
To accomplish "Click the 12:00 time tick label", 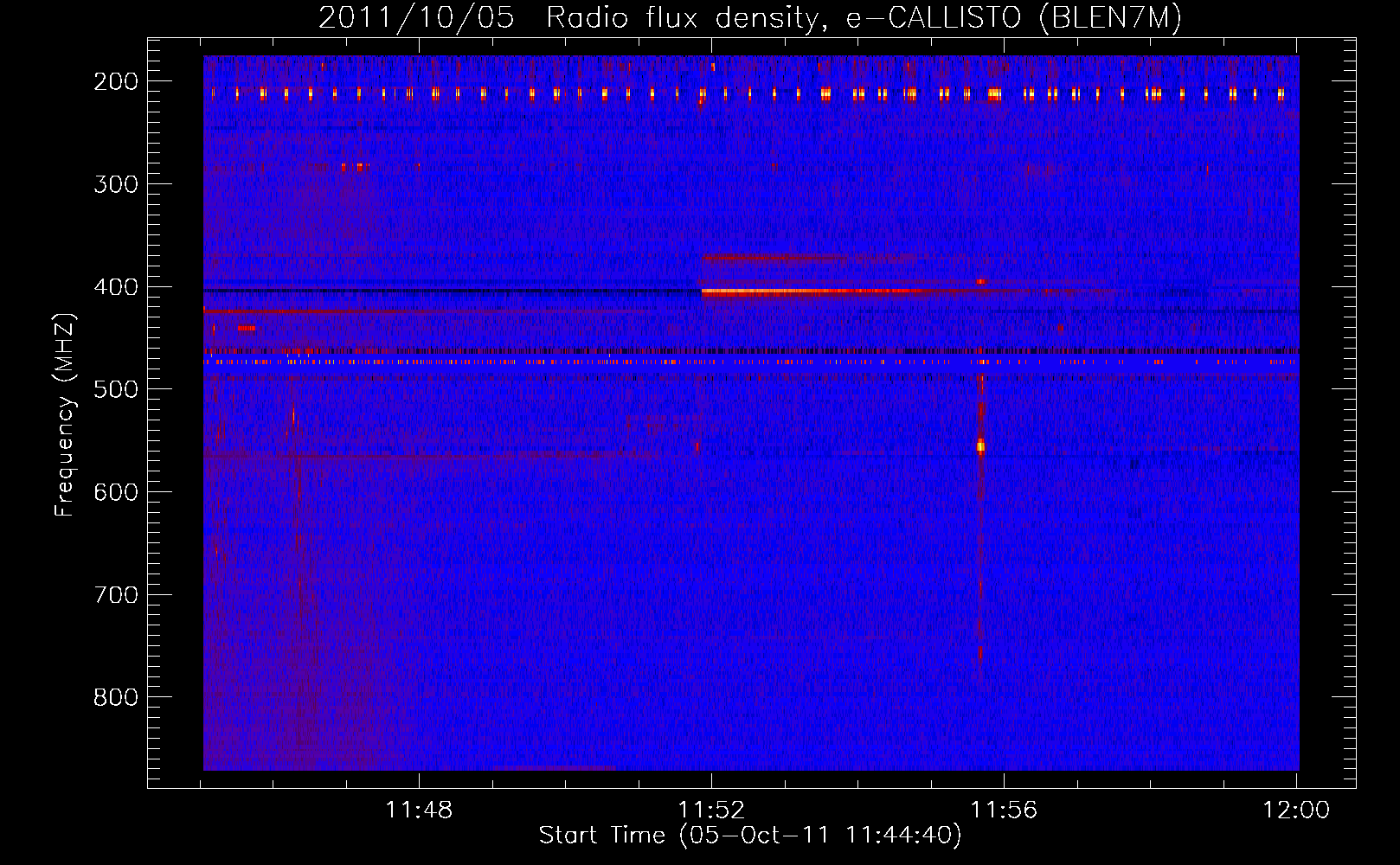I will click(1296, 811).
